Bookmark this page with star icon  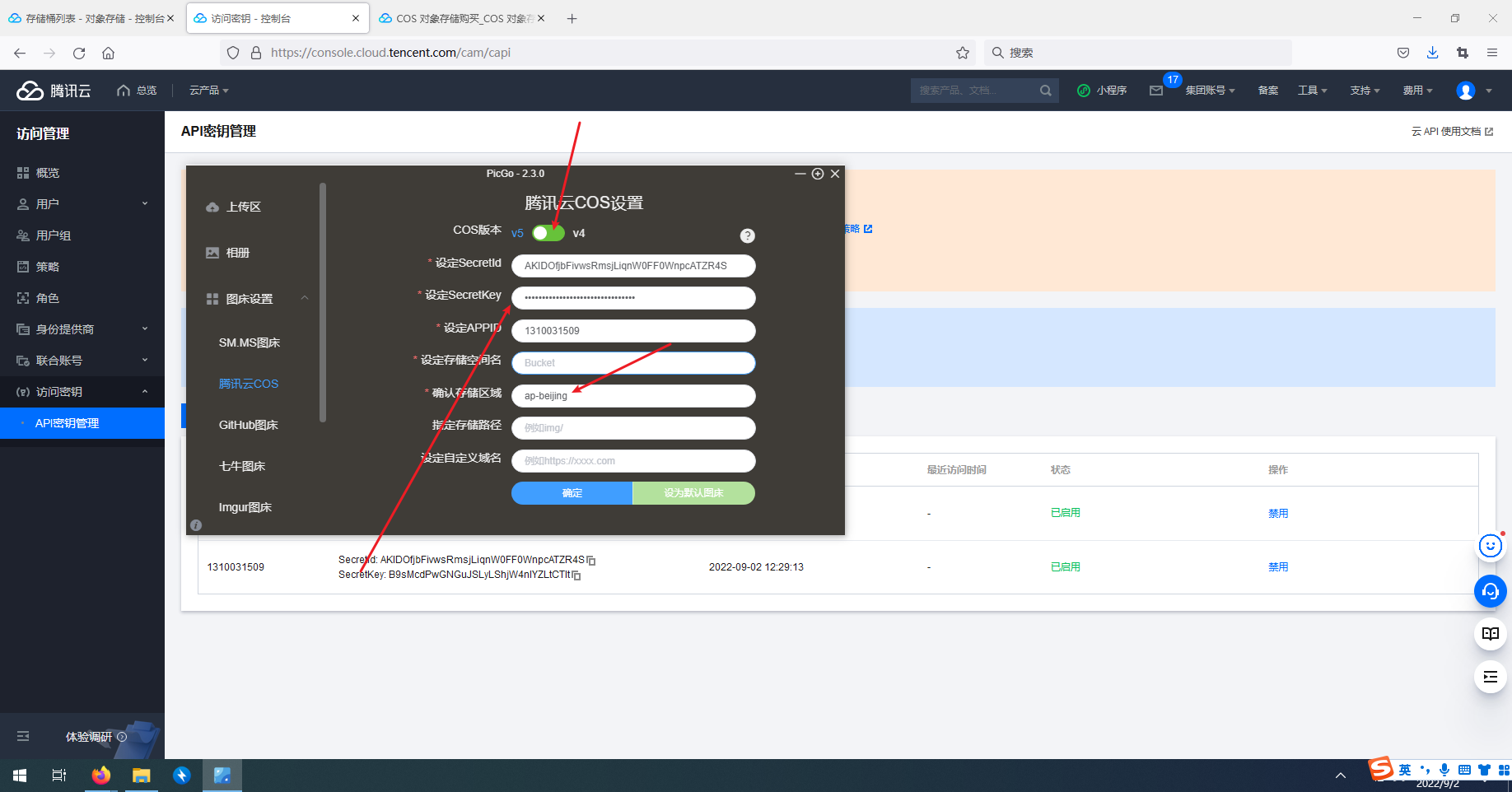[963, 53]
